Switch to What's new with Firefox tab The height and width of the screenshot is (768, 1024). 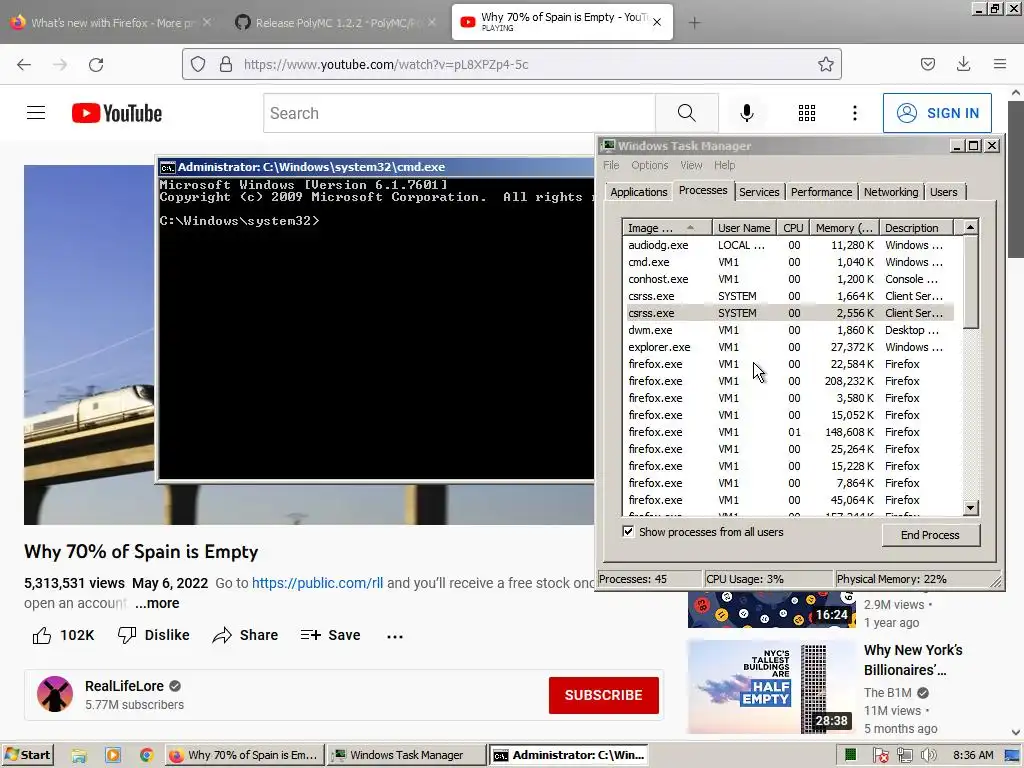111,23
